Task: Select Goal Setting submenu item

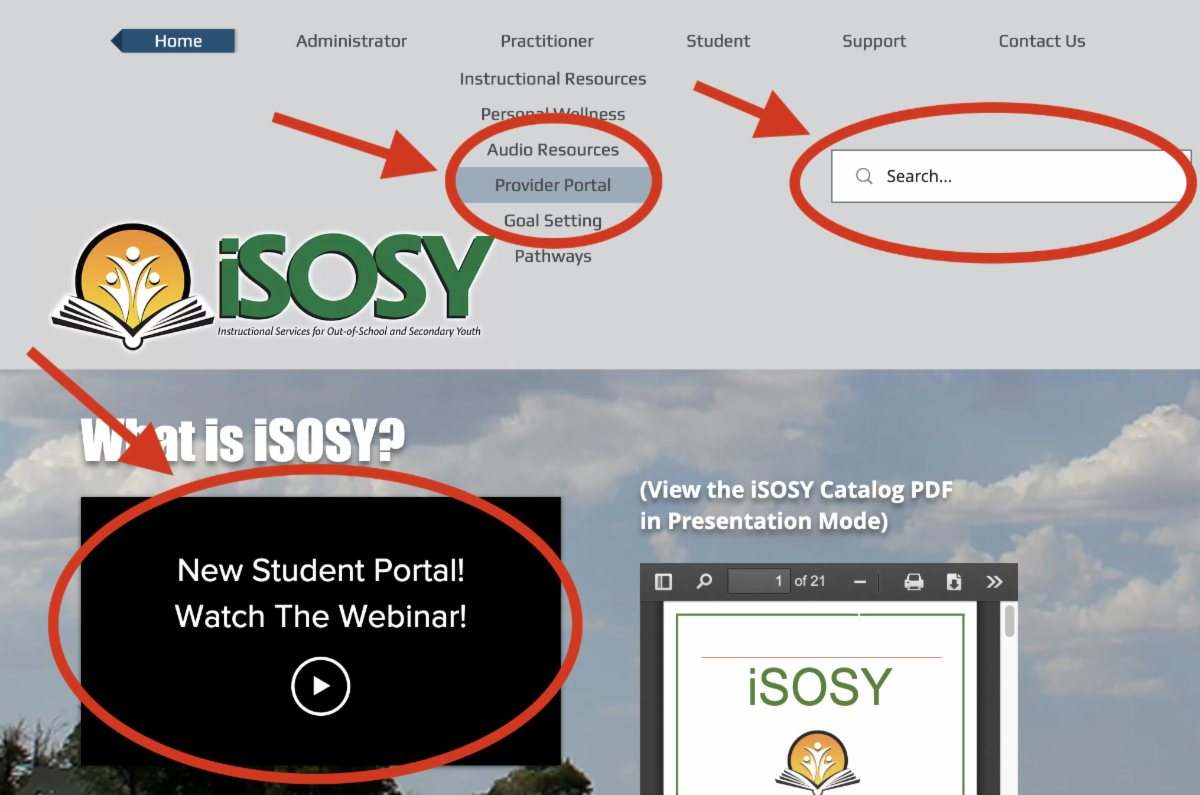Action: (553, 221)
